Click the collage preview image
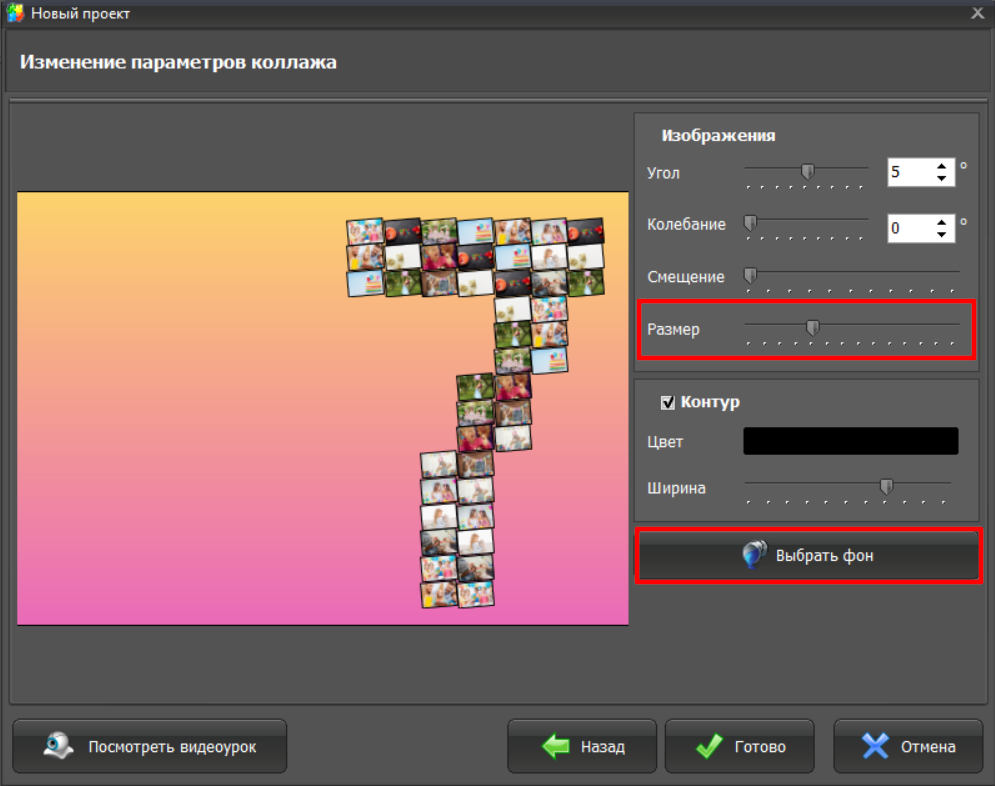 (322, 408)
